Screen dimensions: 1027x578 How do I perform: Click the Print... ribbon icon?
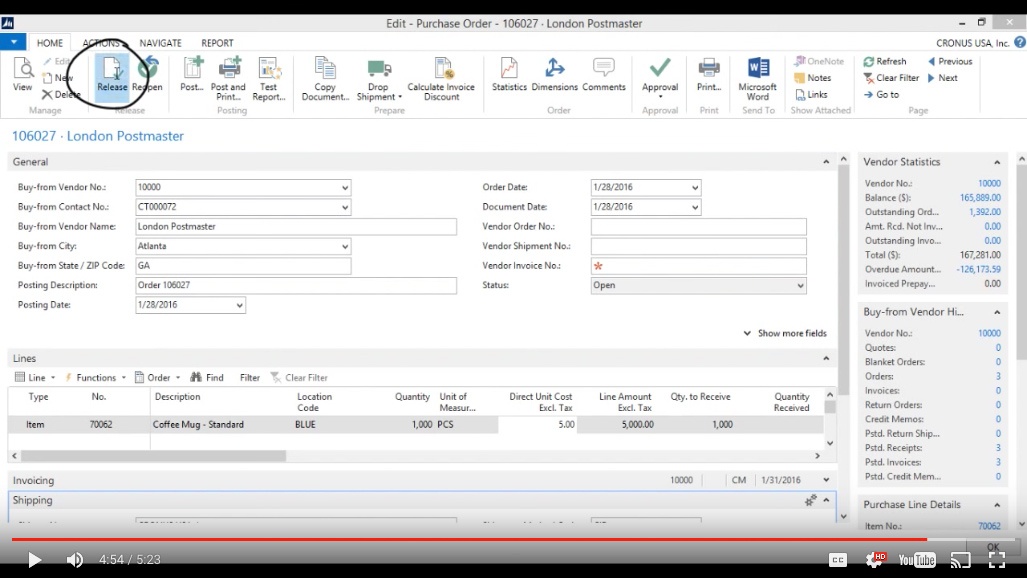pyautogui.click(x=709, y=74)
